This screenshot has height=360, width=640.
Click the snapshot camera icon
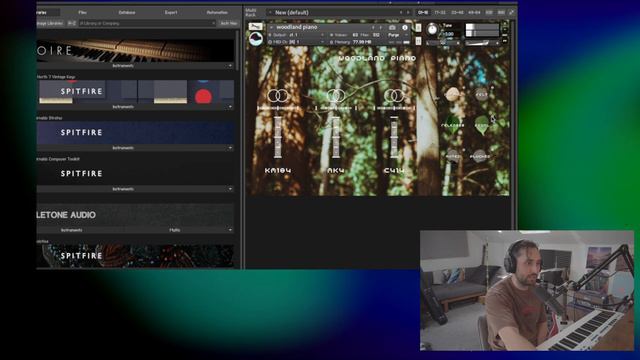[392, 27]
